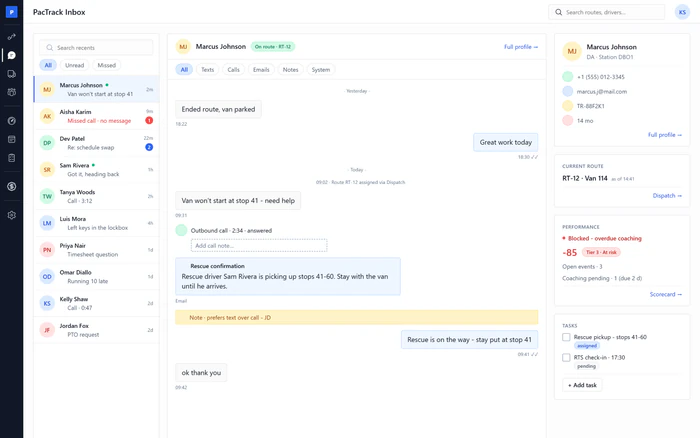
Task: Open the Team people icon in sidebar
Action: (x=12, y=92)
